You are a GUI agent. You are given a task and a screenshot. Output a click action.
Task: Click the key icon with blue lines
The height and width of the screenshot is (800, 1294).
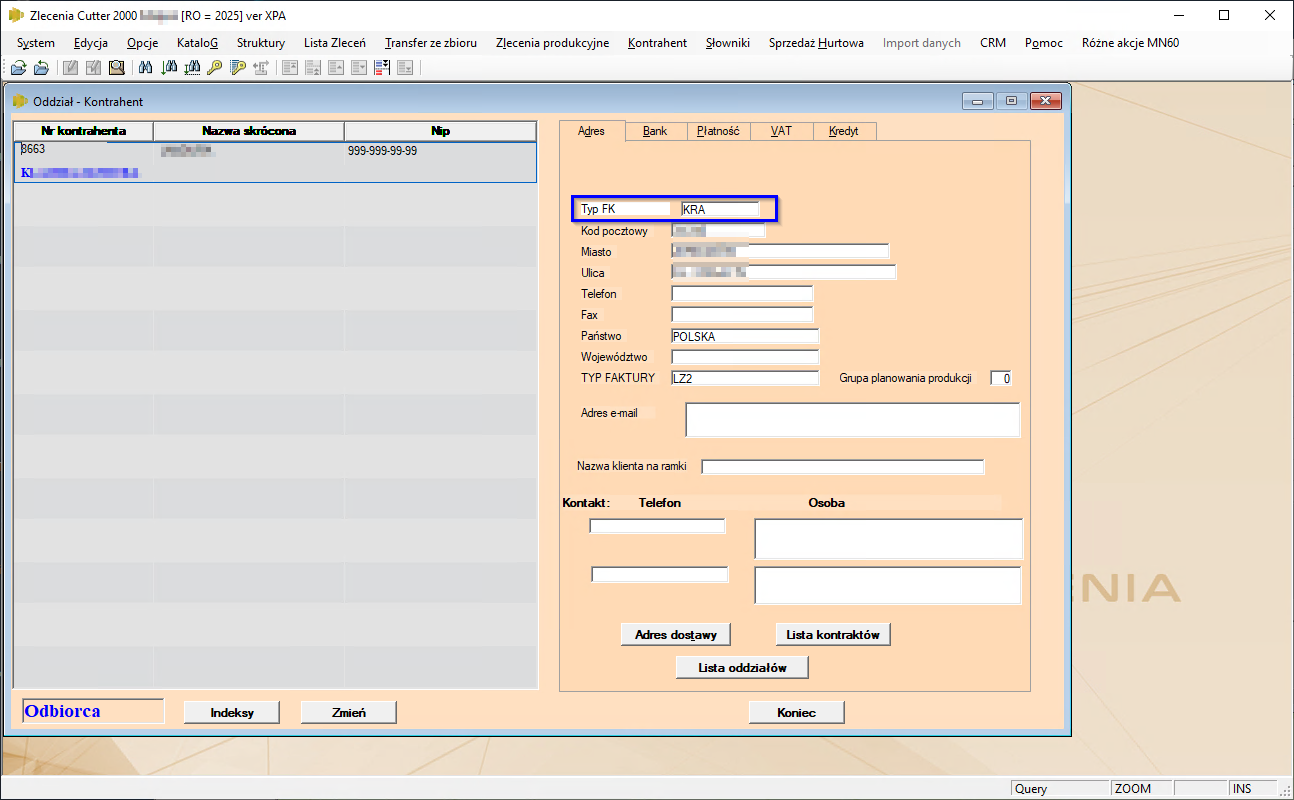(238, 68)
